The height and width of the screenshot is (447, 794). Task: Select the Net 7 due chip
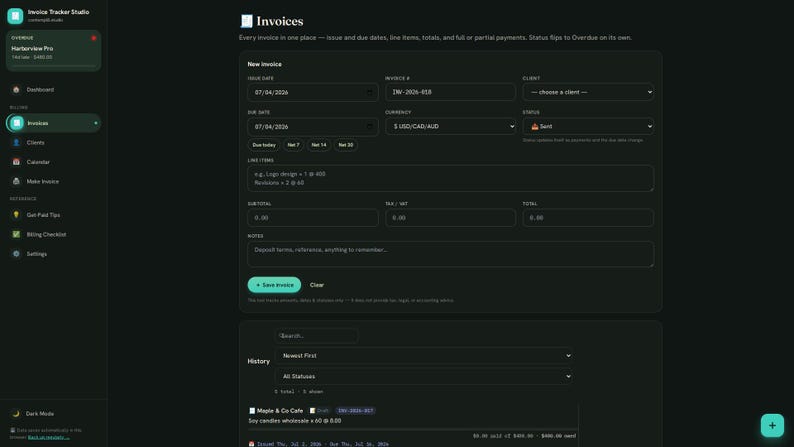[x=293, y=145]
